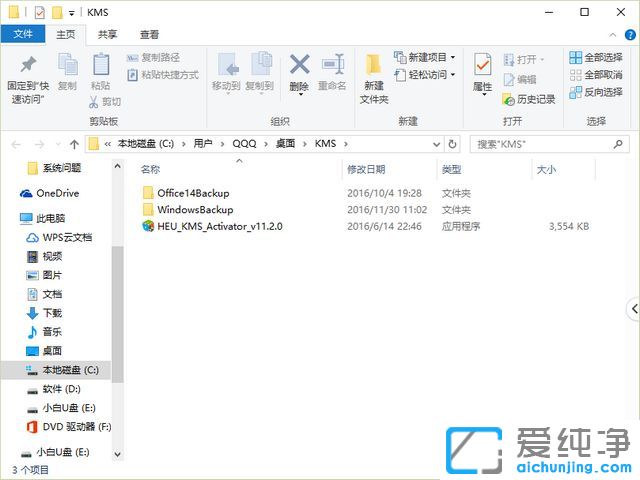Click the Forward navigation arrow

40,144
